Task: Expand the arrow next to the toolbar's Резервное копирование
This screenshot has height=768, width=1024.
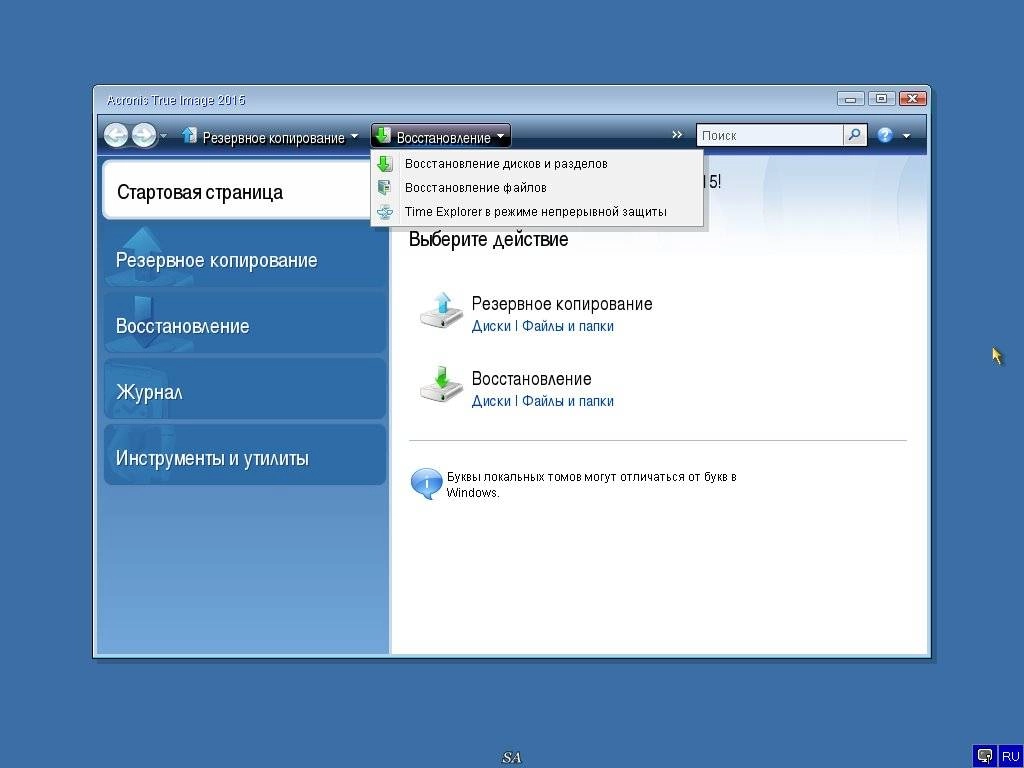Action: (x=354, y=136)
